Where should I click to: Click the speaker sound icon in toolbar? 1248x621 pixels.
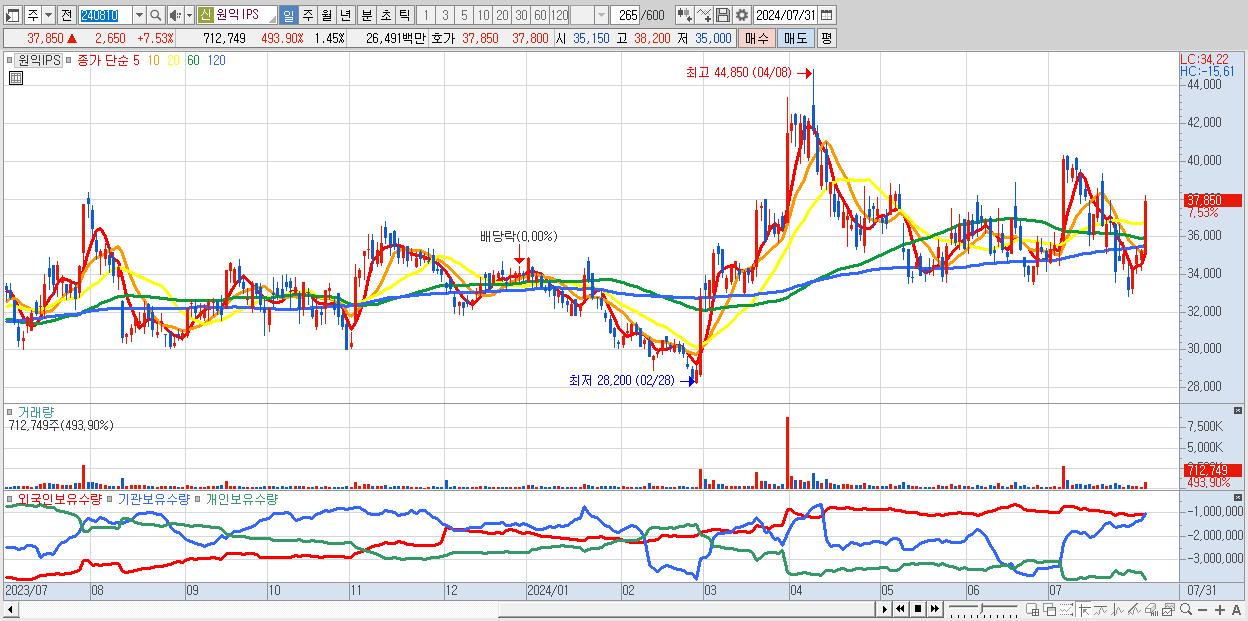coord(175,15)
